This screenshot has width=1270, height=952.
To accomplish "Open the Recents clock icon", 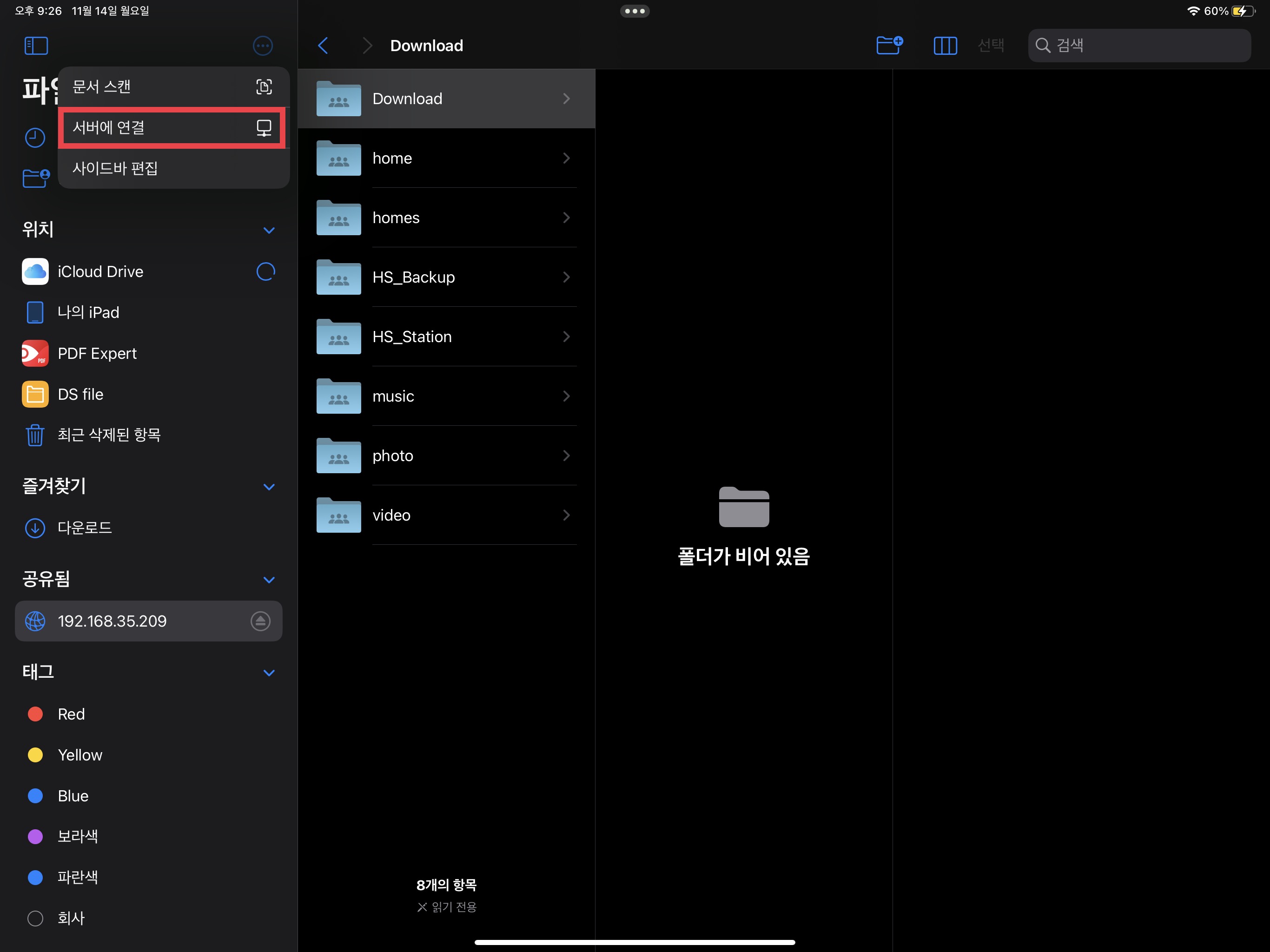I will (35, 138).
